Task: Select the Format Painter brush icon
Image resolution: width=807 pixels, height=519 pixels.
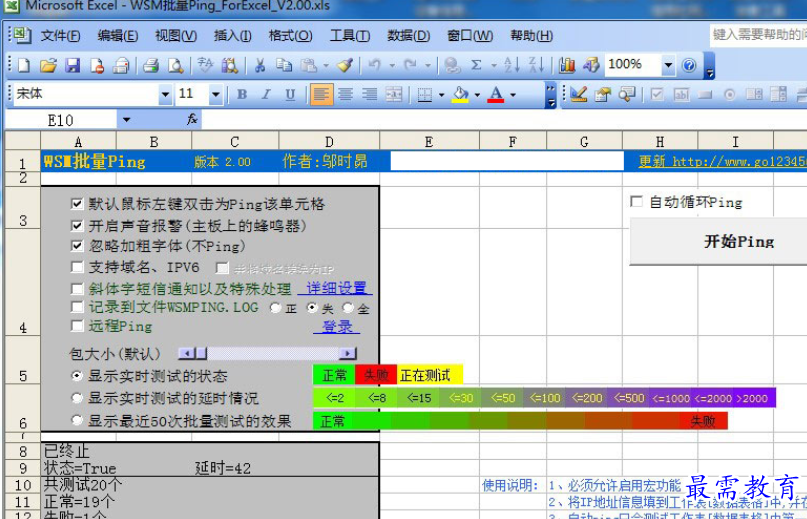Action: point(344,65)
